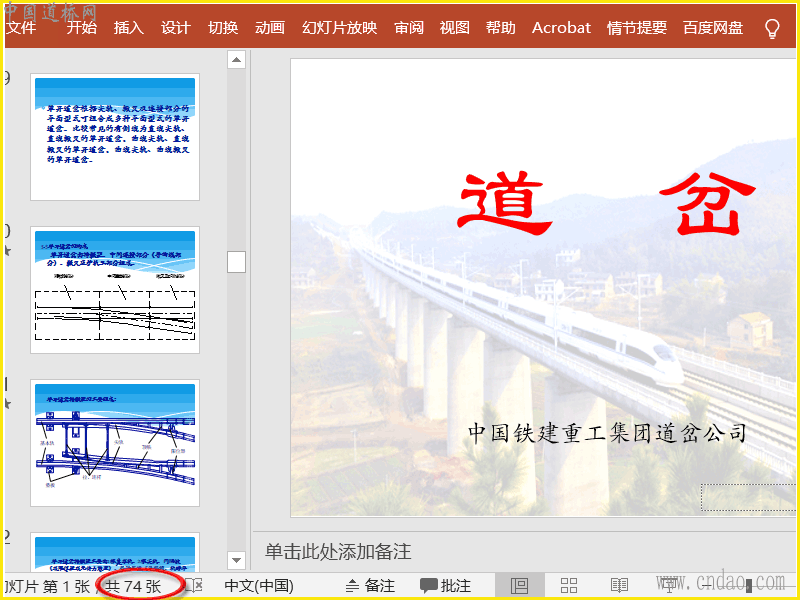Select the thumbnail with blue rail switch drawing
Screen dimensions: 800x600
[x=115, y=443]
